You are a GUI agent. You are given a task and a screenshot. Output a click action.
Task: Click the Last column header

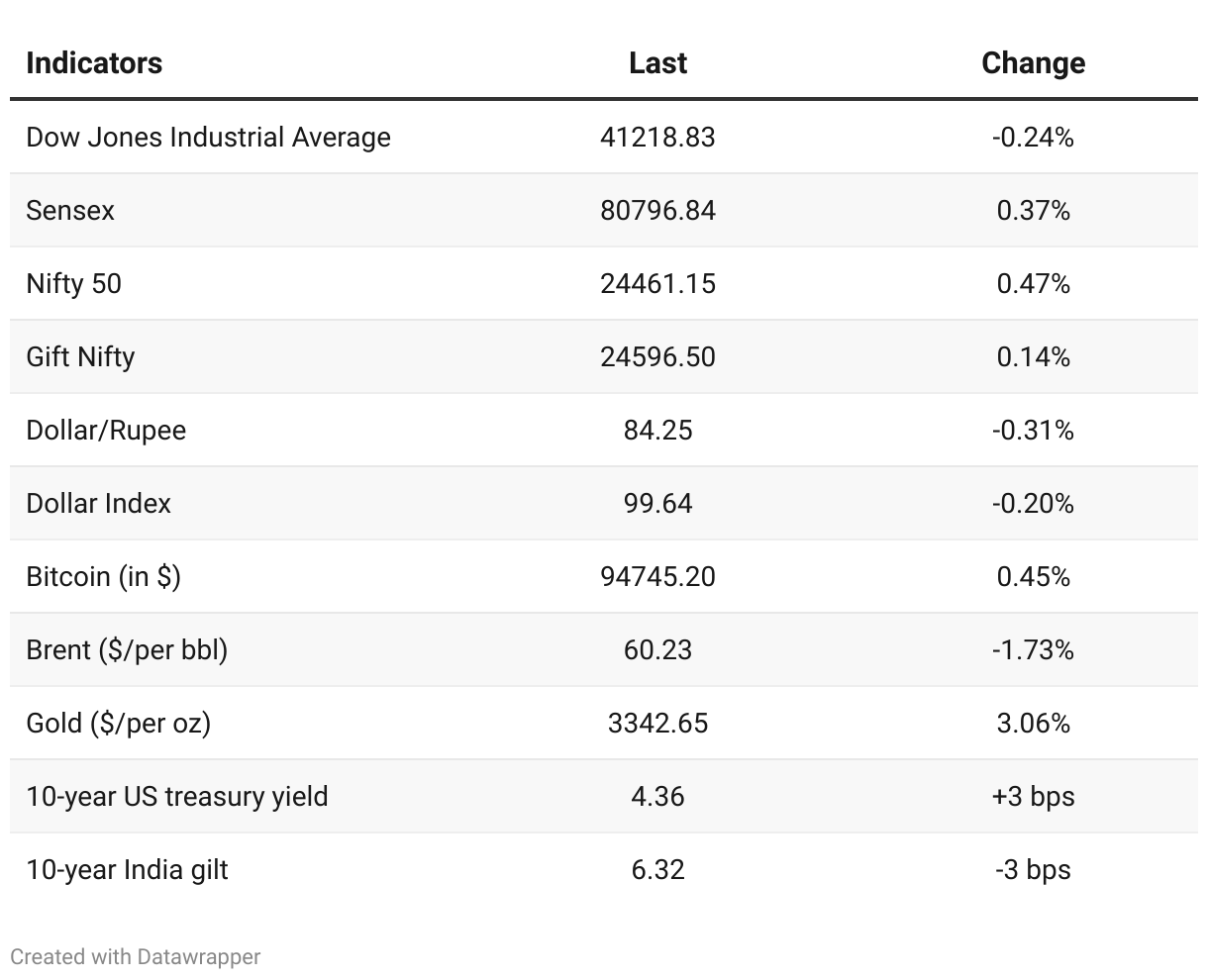click(657, 63)
